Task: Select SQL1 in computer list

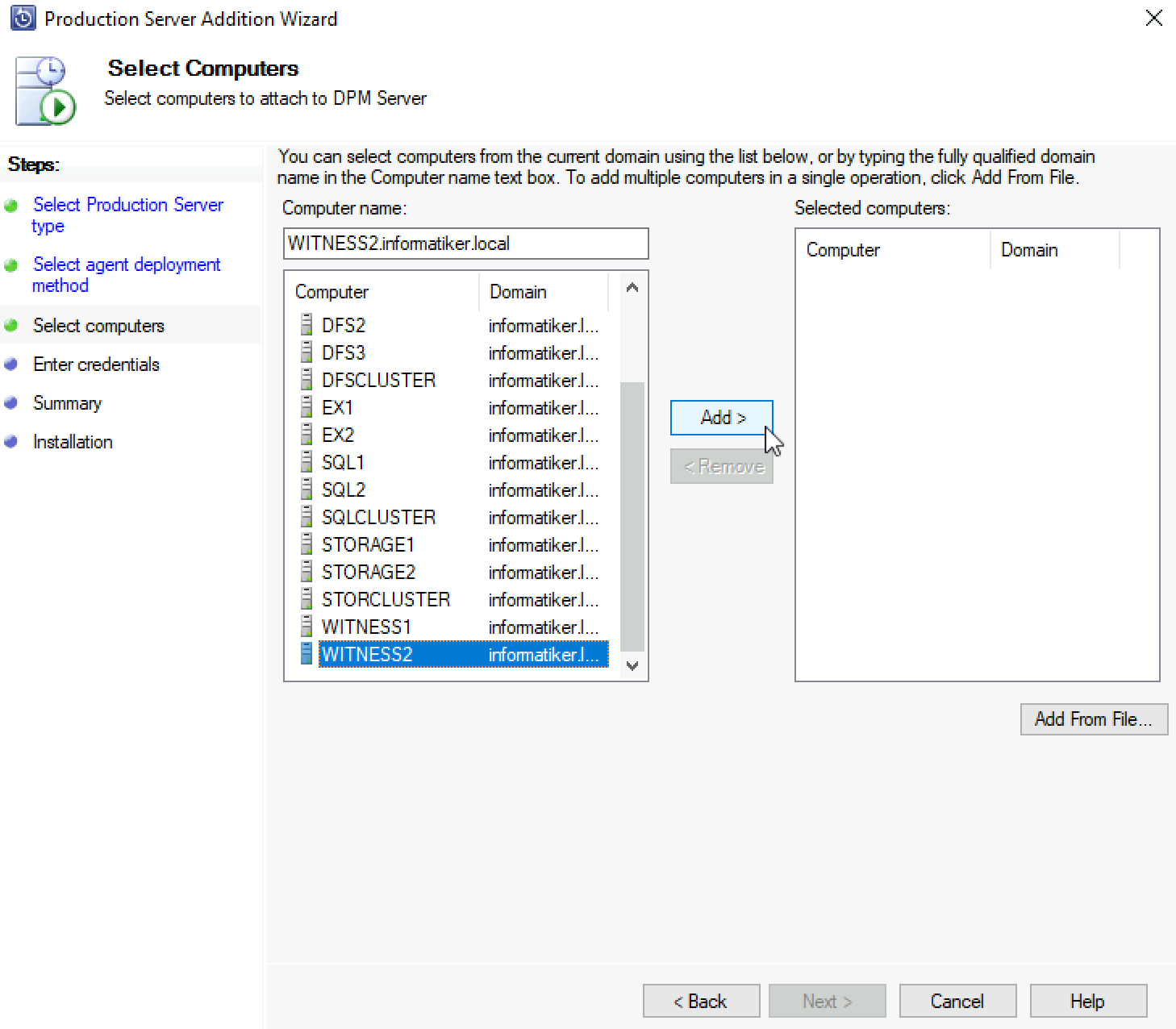Action: (452, 462)
